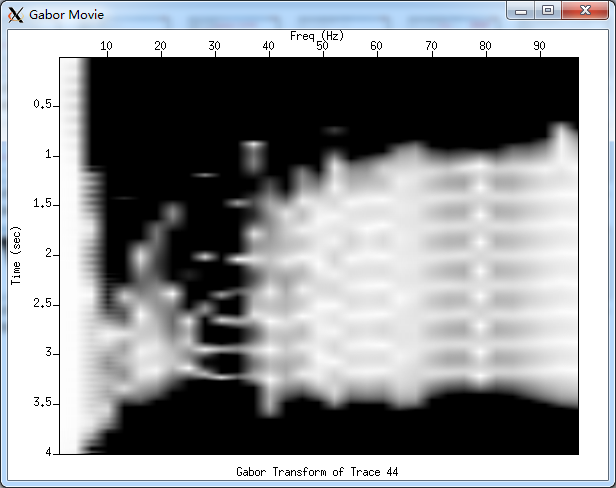The image size is (616, 488).
Task: Click the 80 Hz frequency tick label
Action: 485,46
